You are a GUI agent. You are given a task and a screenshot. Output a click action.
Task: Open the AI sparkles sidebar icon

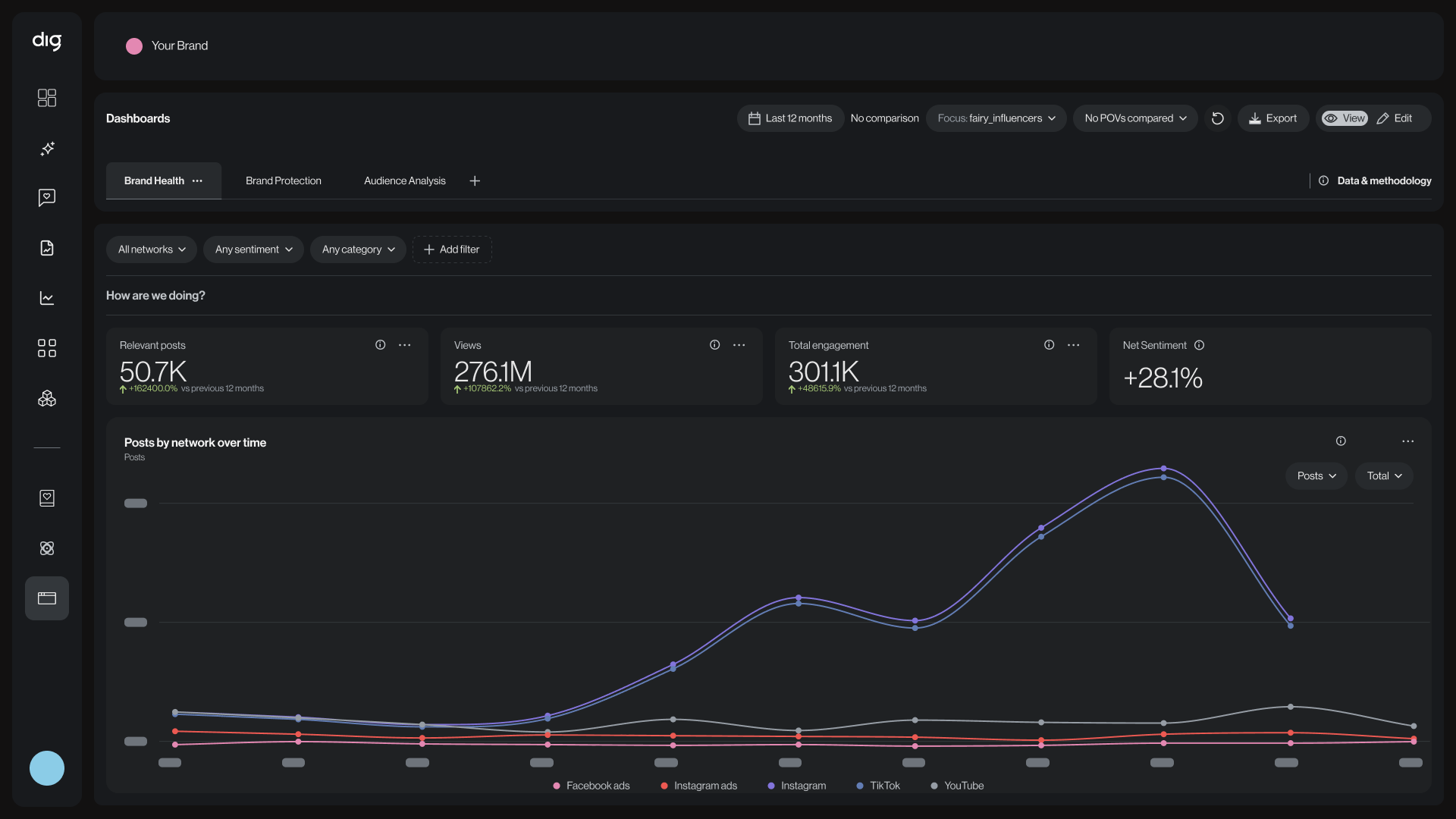(x=47, y=148)
